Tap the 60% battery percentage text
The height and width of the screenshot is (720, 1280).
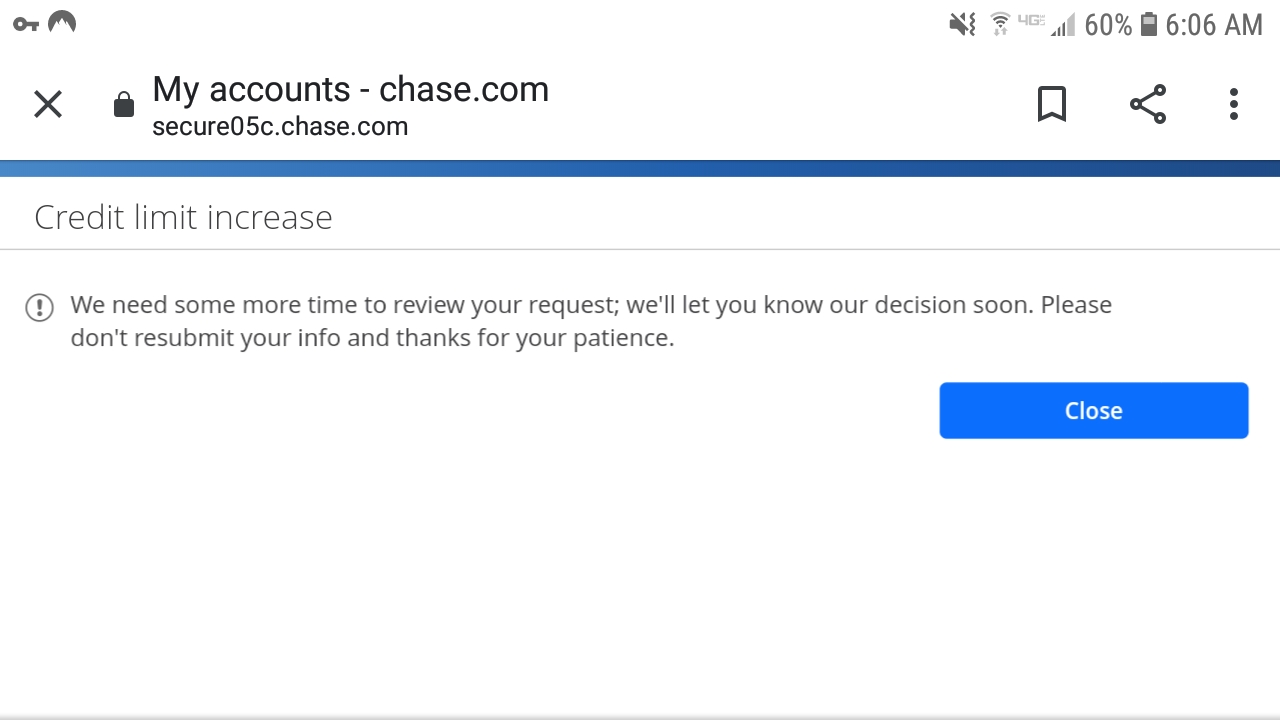pos(1108,25)
